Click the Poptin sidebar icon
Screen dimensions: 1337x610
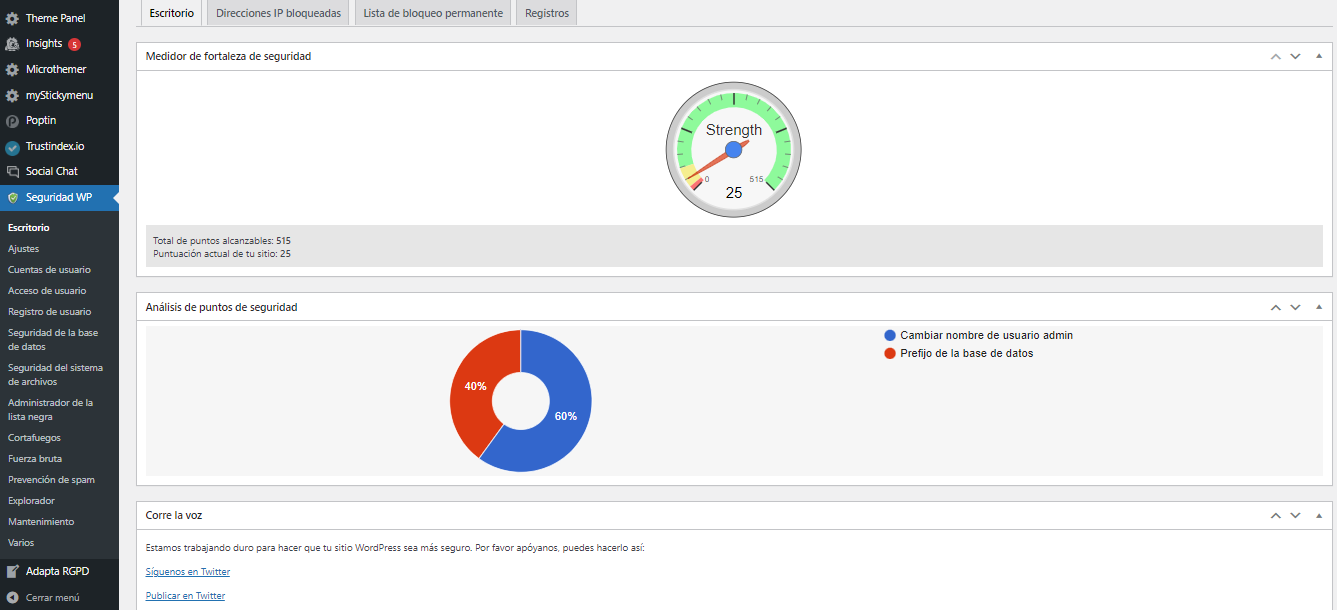(11, 120)
